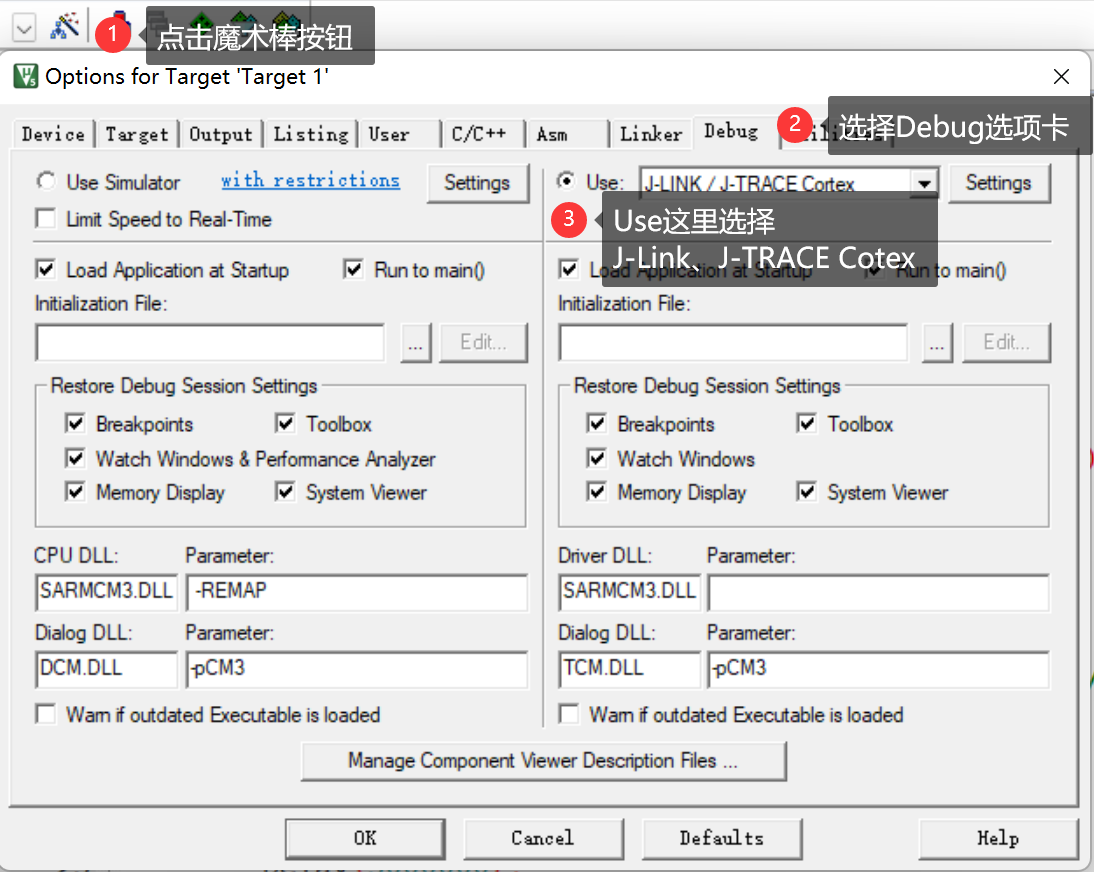Screen dimensions: 1094x872
Task: Click the Keil µVision logo in dialog title bar
Action: click(x=26, y=76)
